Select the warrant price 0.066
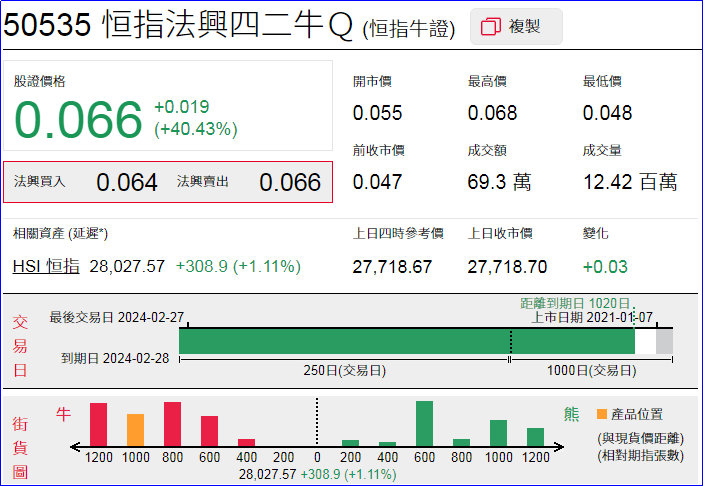Viewport: 704px width, 486px height. coord(78,119)
